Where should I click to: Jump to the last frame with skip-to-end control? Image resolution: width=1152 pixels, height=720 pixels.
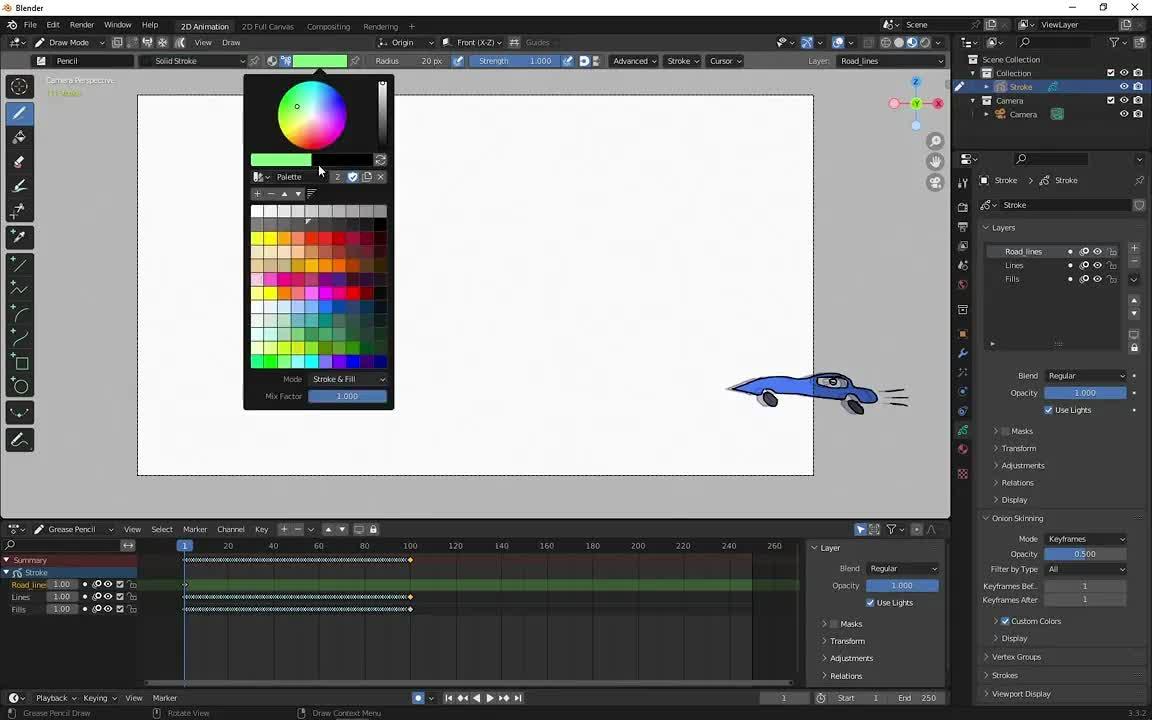(517, 698)
